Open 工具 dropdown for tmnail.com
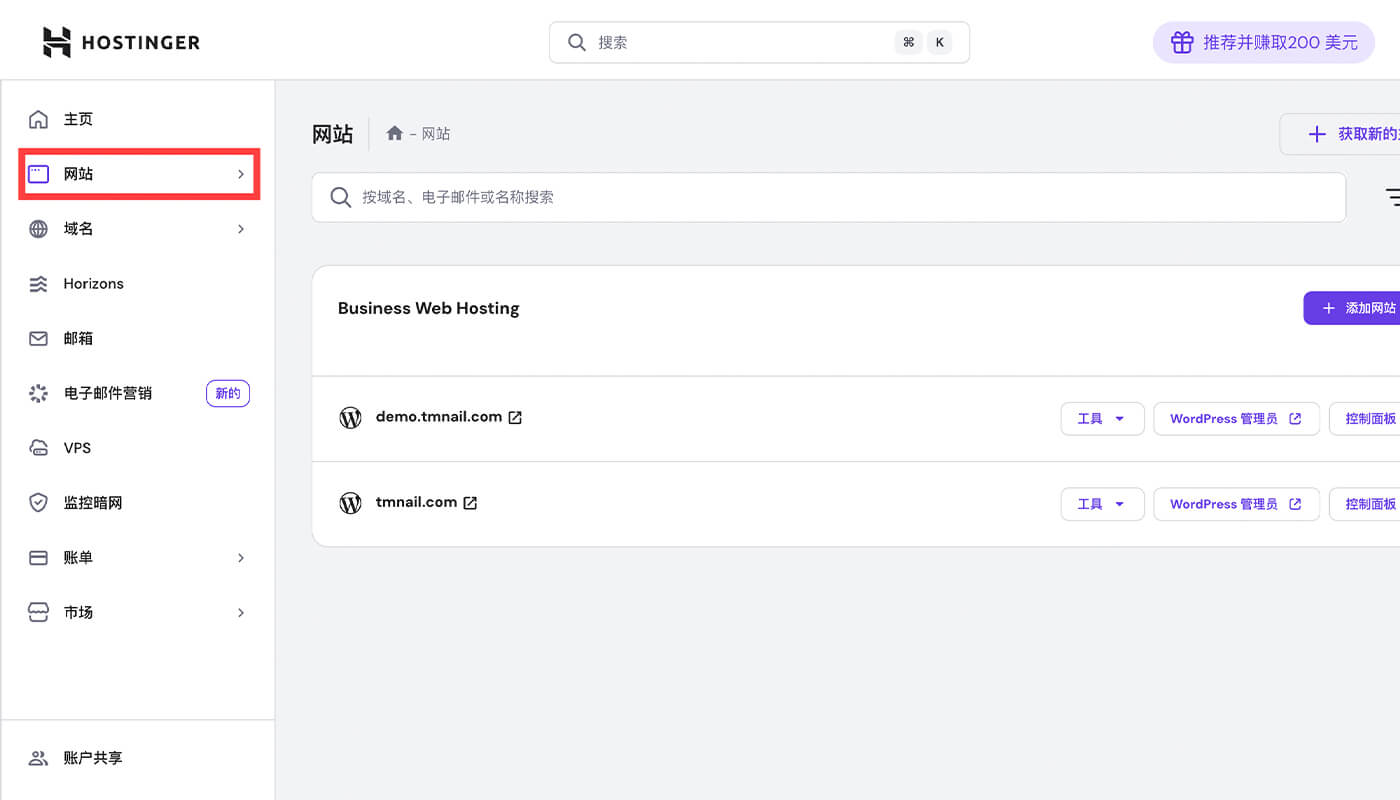Screen dimensions: 1400x800 pyautogui.click(x=1102, y=504)
